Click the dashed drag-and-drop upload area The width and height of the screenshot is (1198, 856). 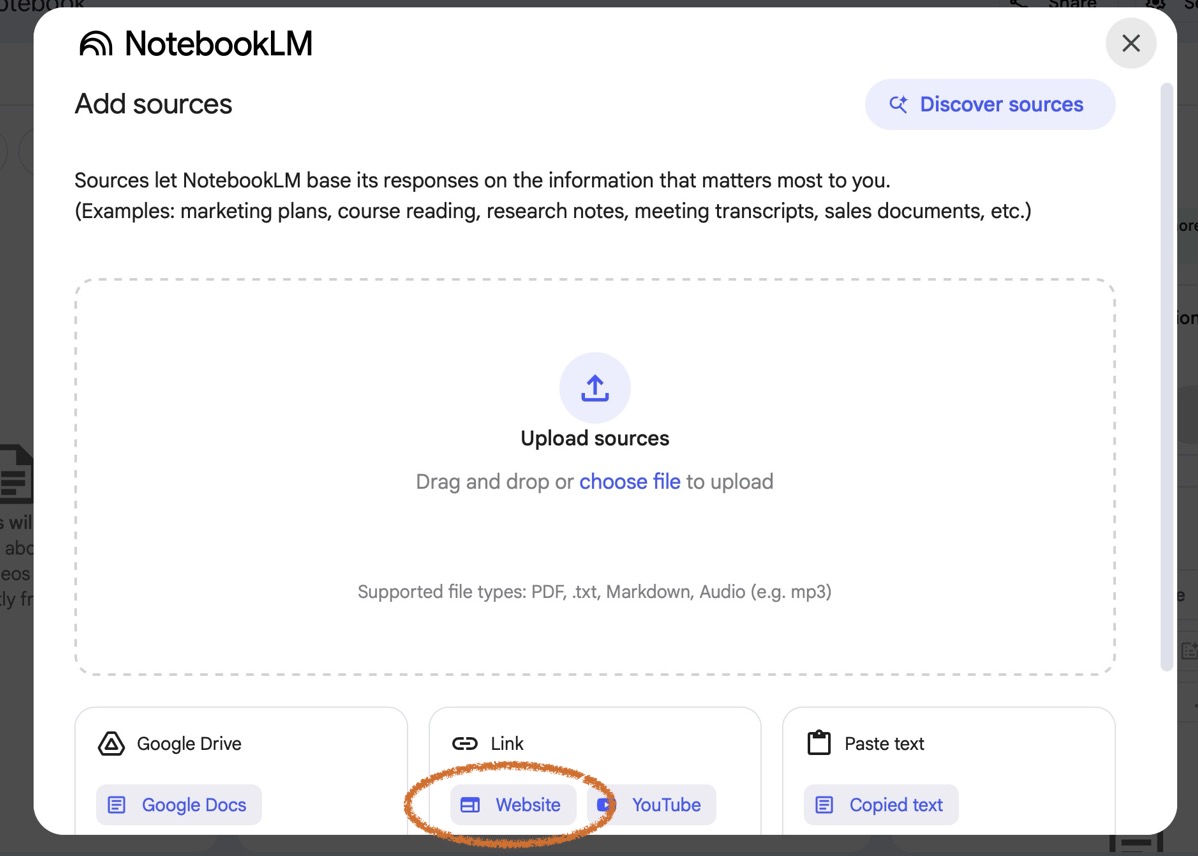pos(594,477)
